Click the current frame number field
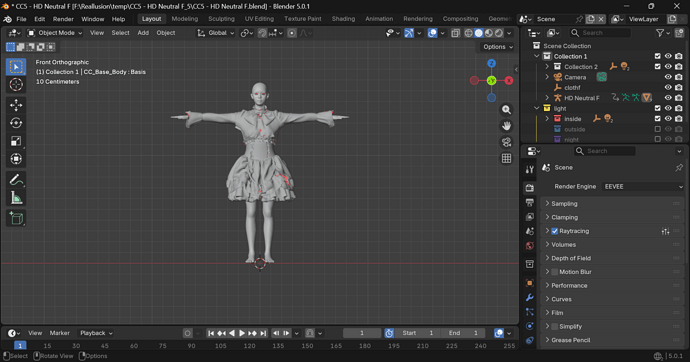Viewport: 690px width, 362px height. tap(362, 333)
